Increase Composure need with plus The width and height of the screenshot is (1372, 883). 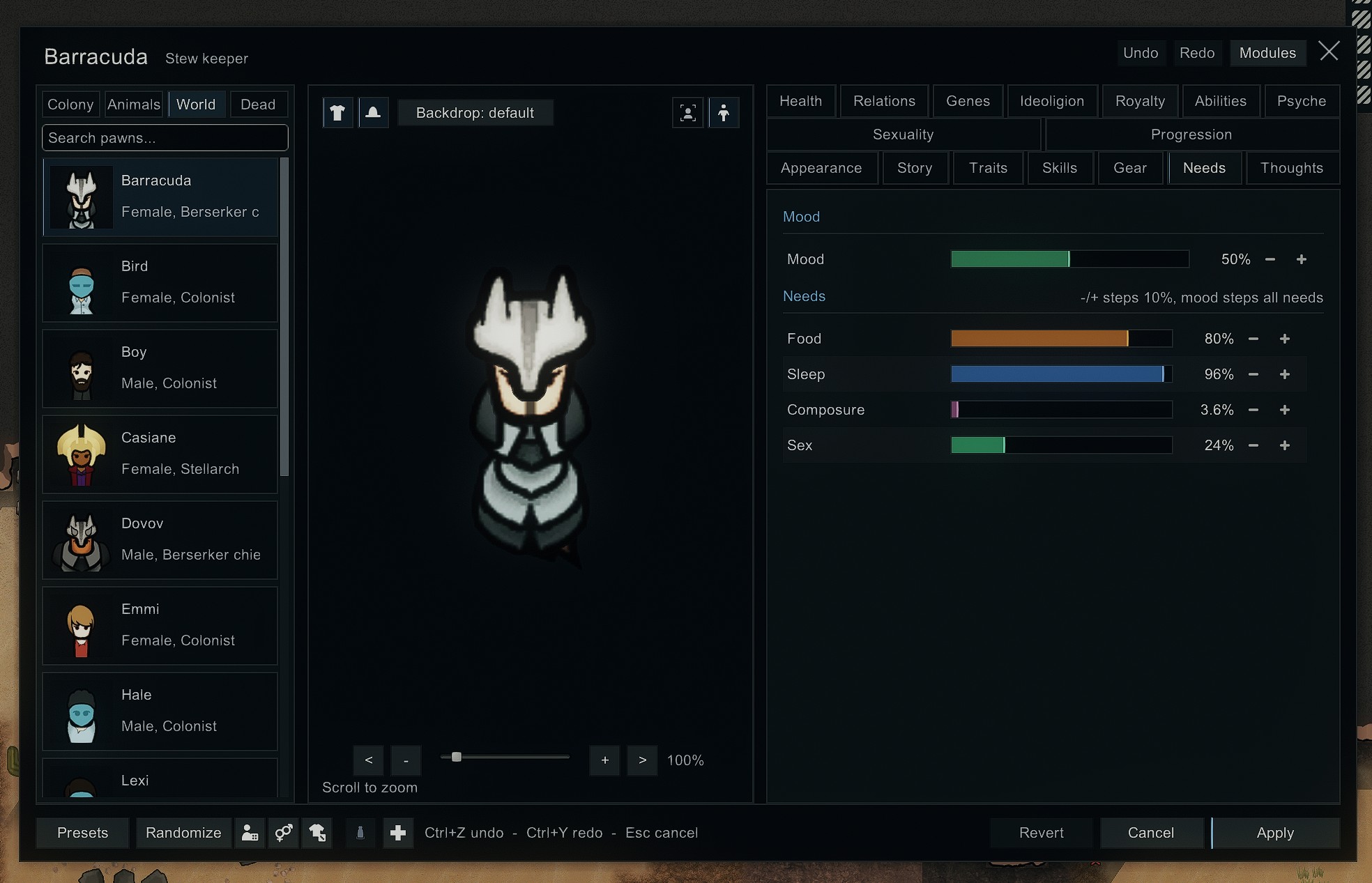coord(1285,410)
